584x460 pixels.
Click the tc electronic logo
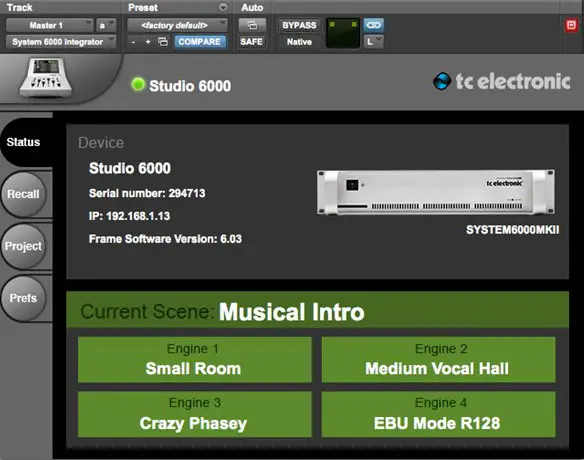(x=501, y=81)
